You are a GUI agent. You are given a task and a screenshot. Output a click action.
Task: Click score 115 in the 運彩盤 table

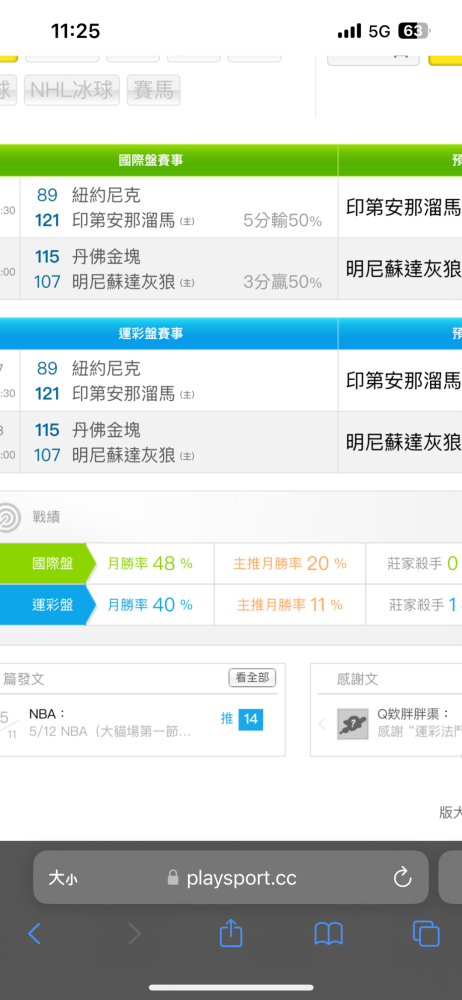[x=47, y=430]
